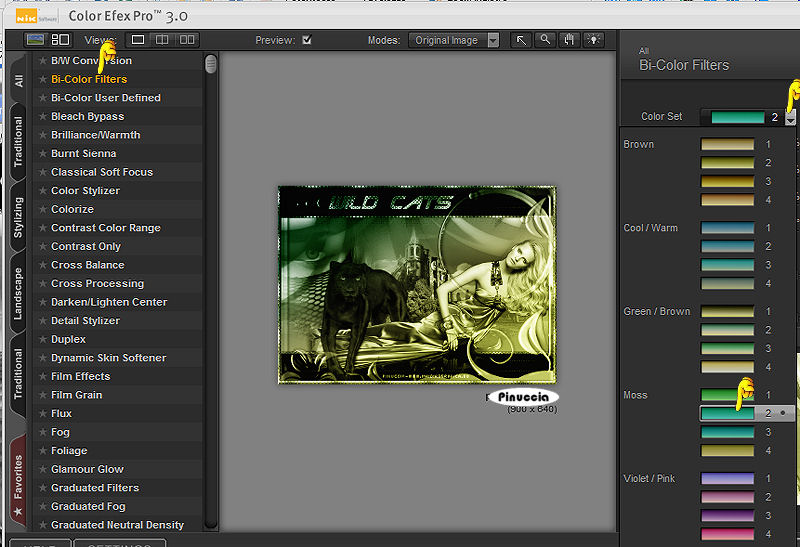Select the split preview view icon
Viewport: 800px width, 547px height.
pos(162,40)
